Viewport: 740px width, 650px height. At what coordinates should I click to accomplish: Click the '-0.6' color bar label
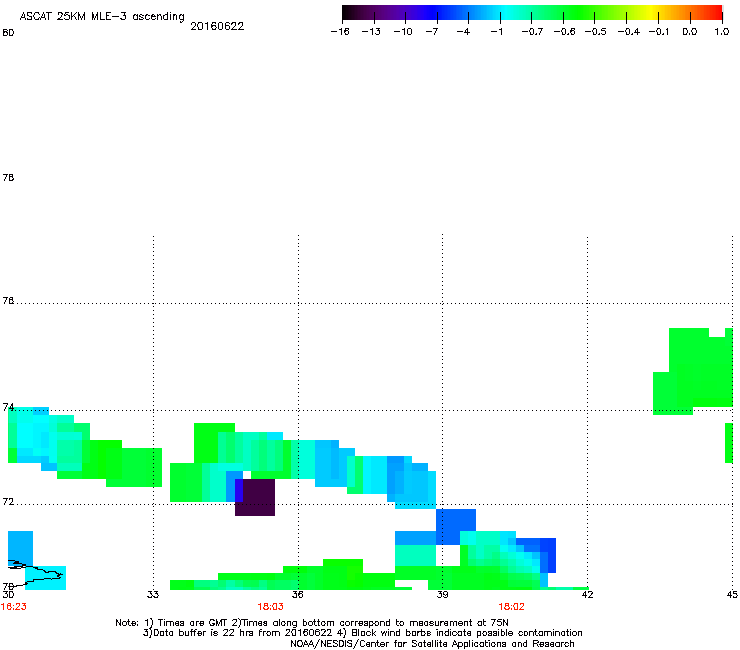pyautogui.click(x=564, y=32)
